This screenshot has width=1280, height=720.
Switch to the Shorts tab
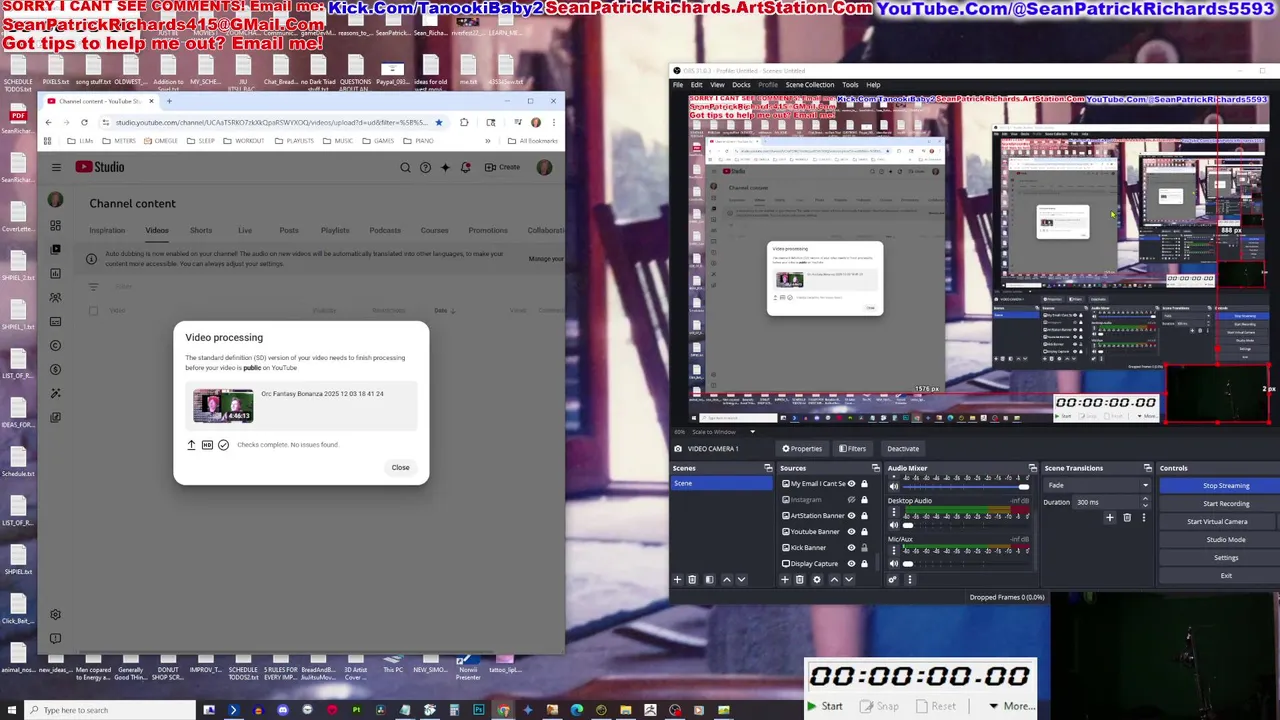click(201, 230)
